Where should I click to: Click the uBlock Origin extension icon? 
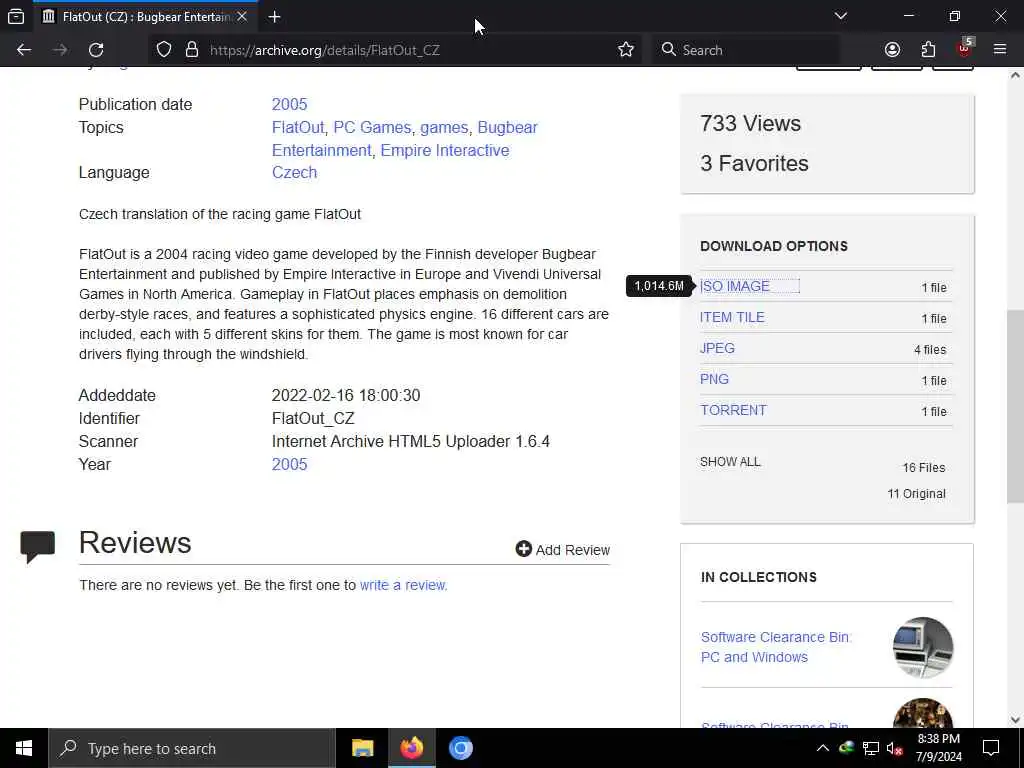coord(965,48)
